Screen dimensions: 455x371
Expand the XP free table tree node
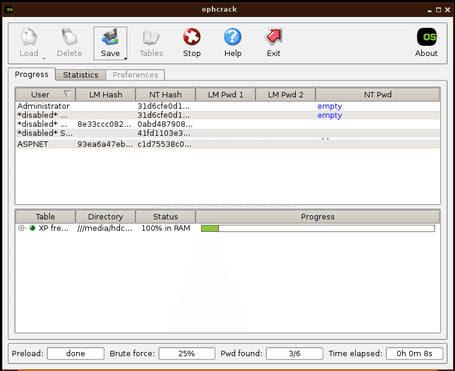(x=21, y=228)
